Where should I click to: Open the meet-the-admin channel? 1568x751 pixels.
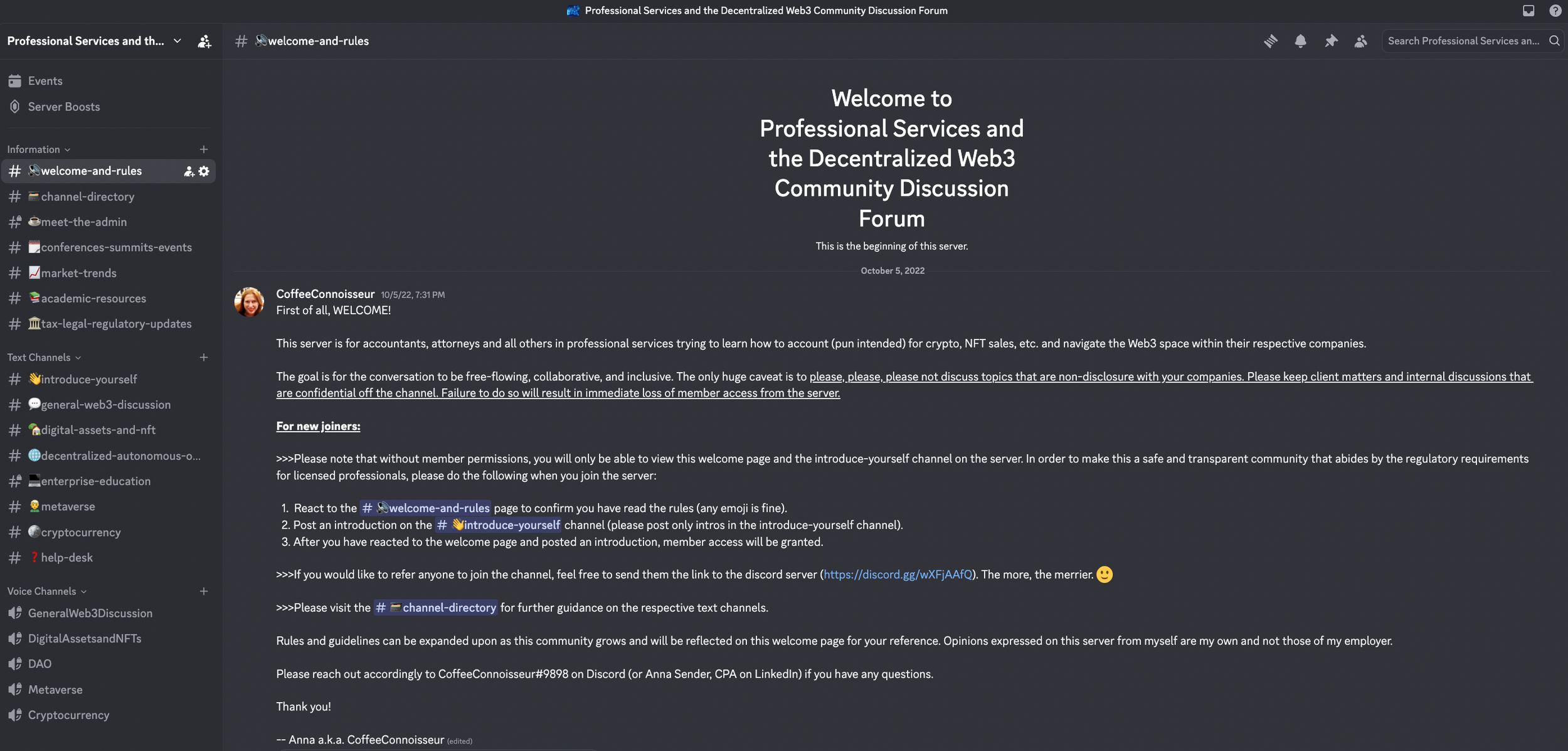108,222
